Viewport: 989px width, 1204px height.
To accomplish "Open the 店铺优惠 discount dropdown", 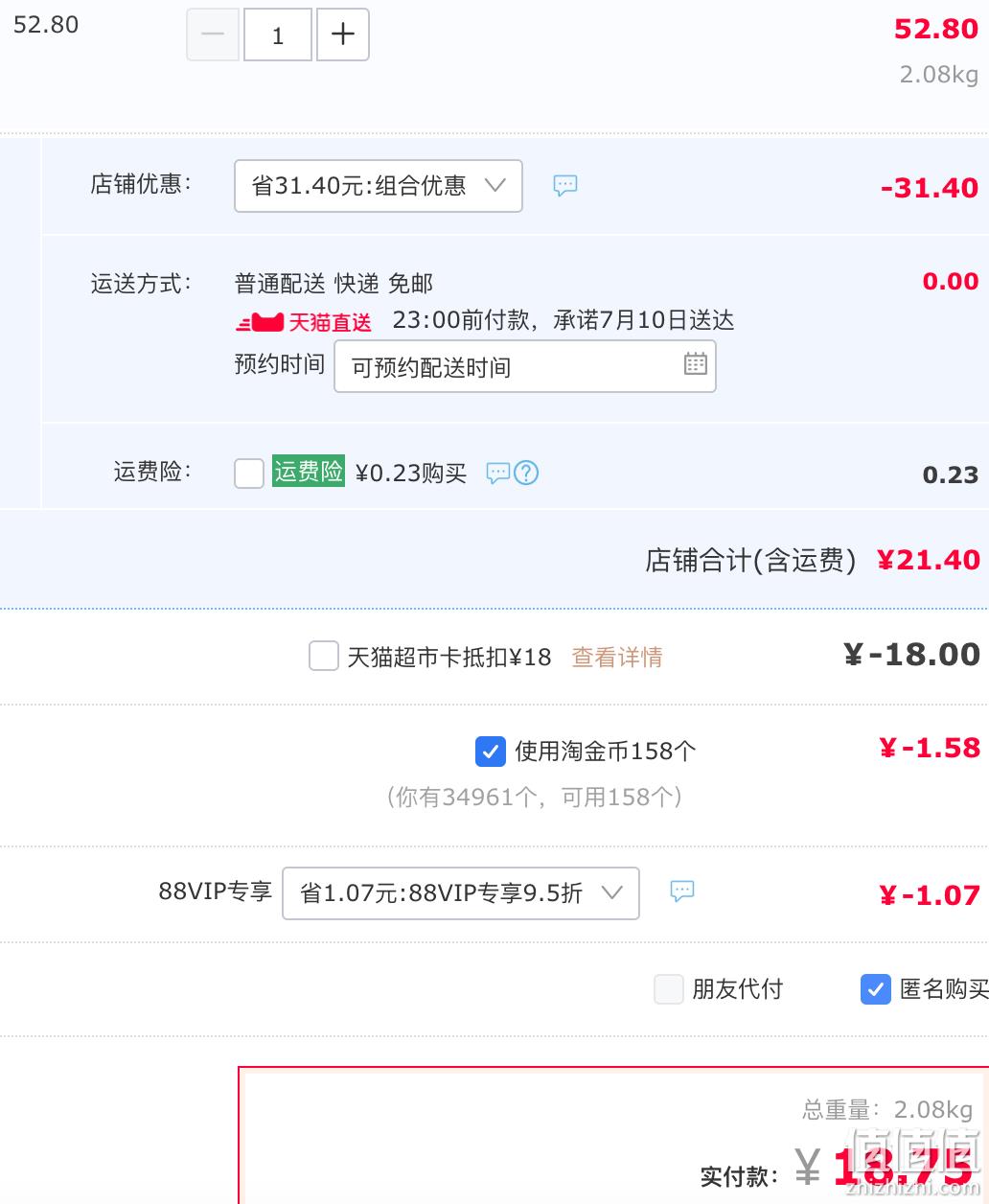I will click(x=379, y=186).
